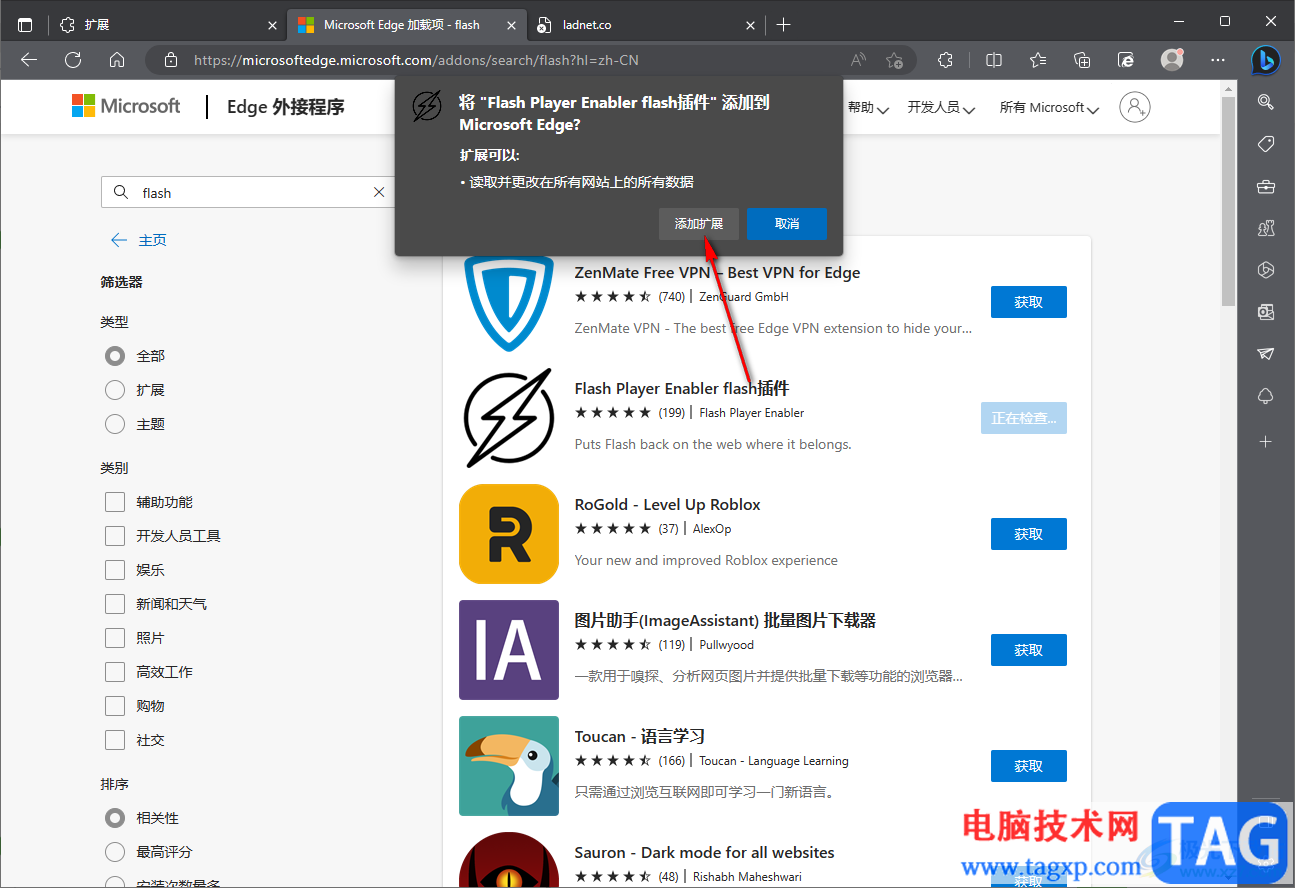Open the sidebar Drop paper plane icon

coord(1265,355)
